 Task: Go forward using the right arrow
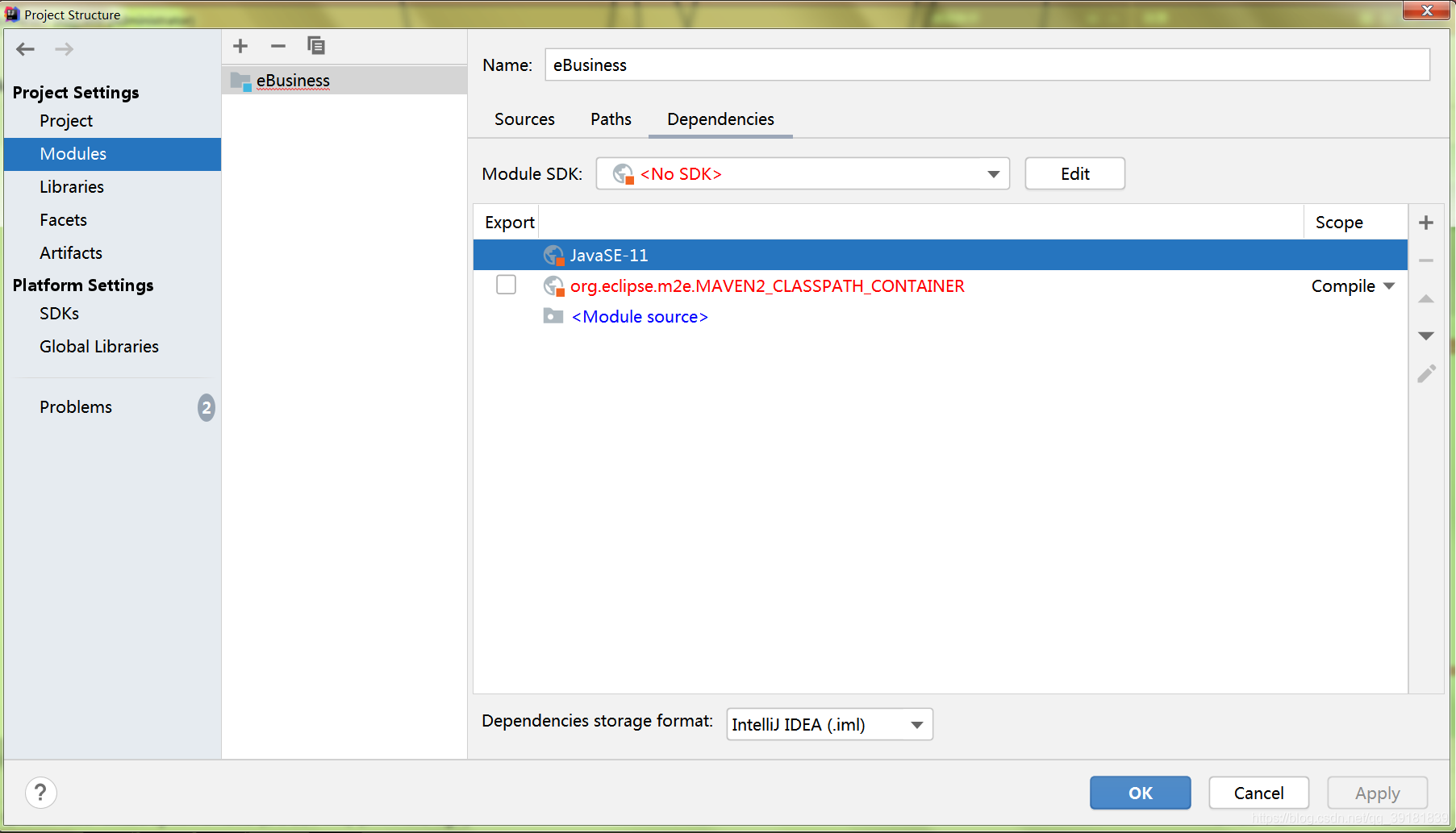pos(65,49)
